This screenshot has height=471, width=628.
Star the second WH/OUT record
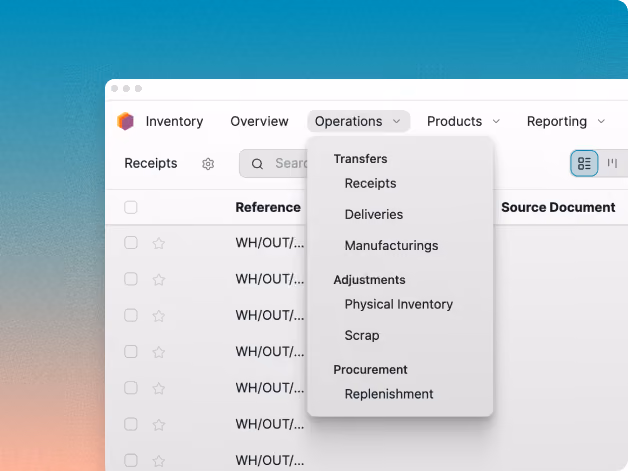coord(159,279)
